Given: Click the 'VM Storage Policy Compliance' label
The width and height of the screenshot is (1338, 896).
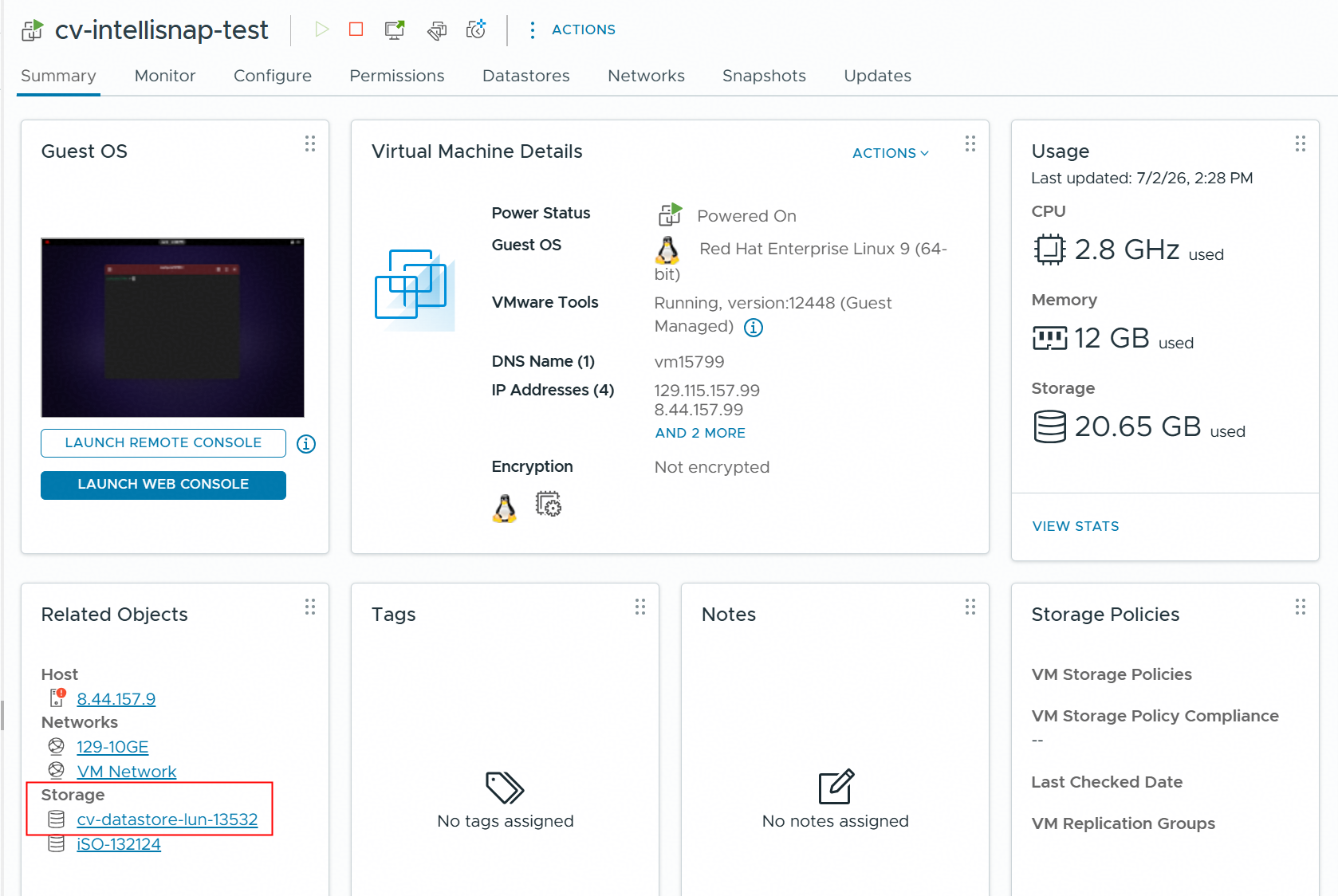Looking at the screenshot, I should 1155,716.
